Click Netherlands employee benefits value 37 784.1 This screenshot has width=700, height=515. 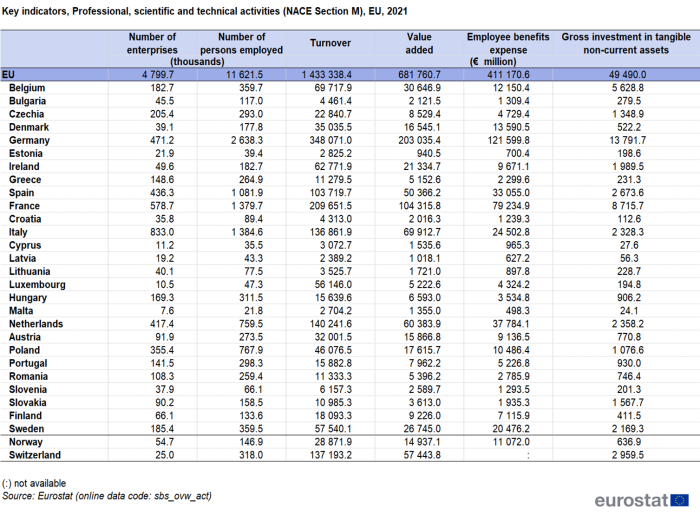pyautogui.click(x=511, y=324)
